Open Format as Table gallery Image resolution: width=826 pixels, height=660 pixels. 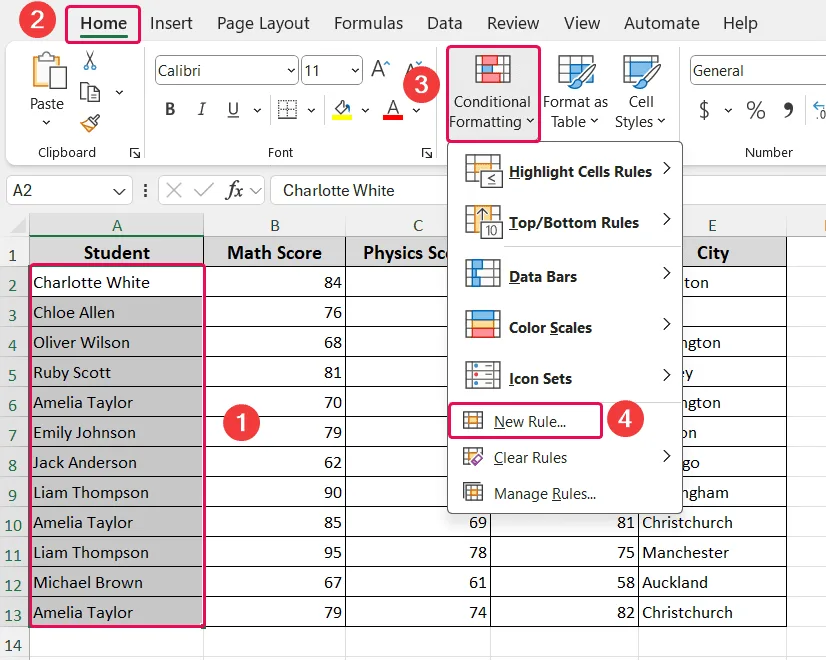575,93
